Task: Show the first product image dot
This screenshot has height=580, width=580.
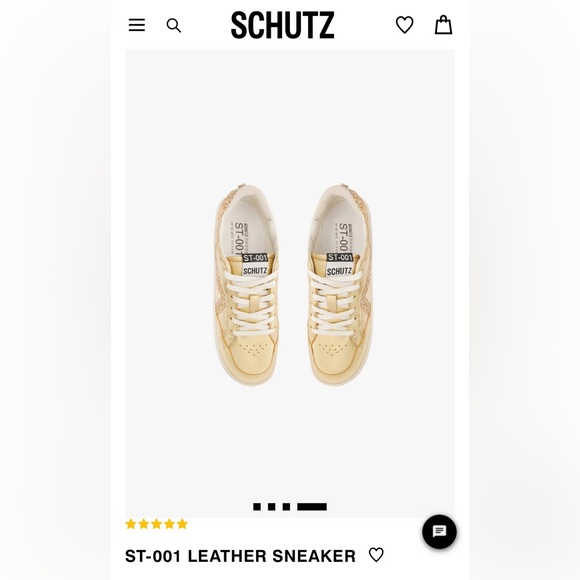Action: (257, 507)
